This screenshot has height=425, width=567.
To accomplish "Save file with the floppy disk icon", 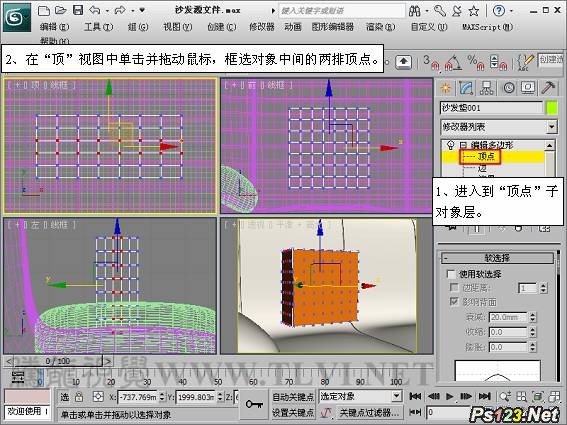I will click(x=78, y=10).
